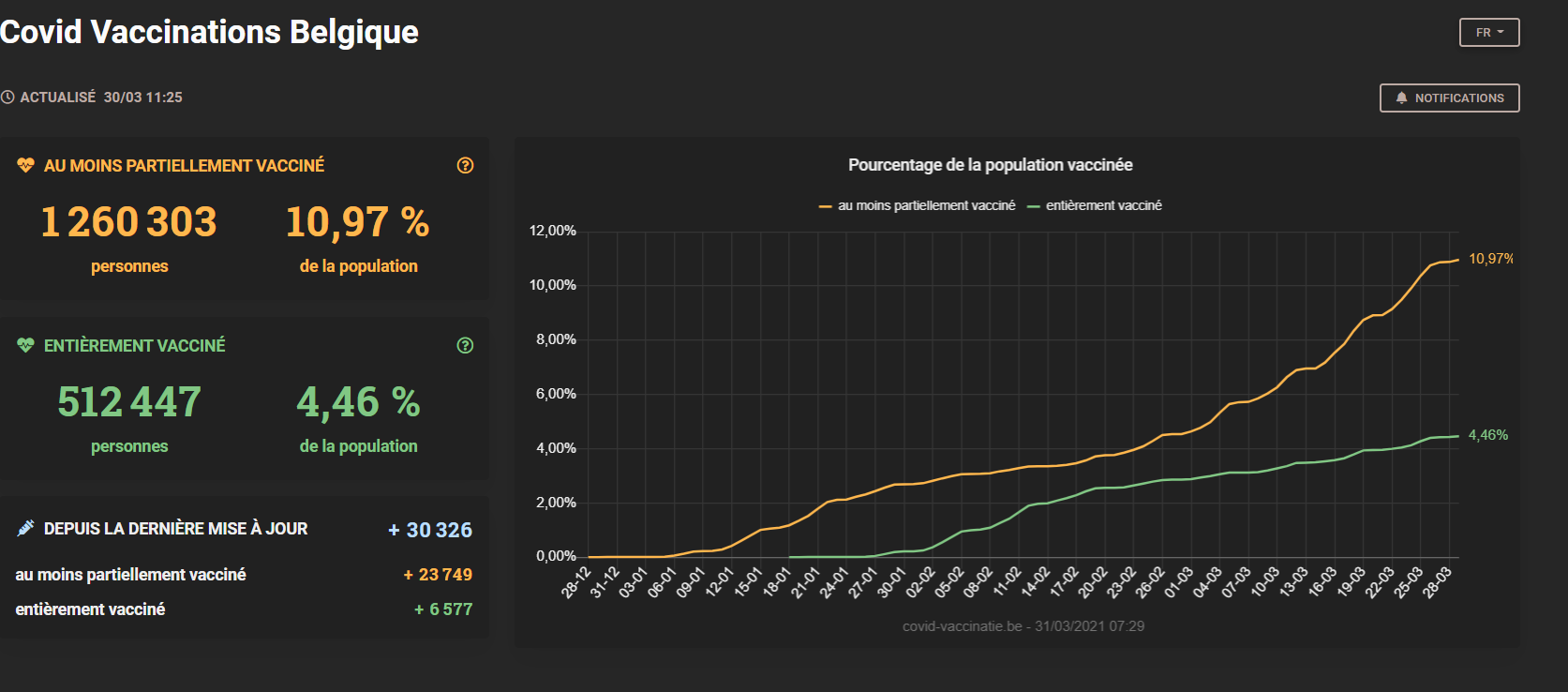Click the + 23 749 partially vaccinated increase
Viewport: 1568px width, 692px height.
438,575
